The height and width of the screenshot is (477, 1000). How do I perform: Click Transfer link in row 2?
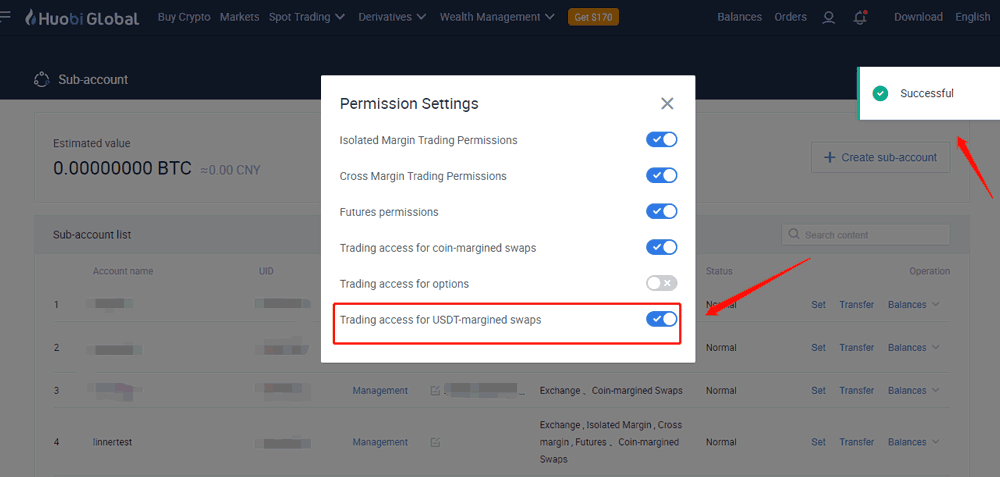857,348
